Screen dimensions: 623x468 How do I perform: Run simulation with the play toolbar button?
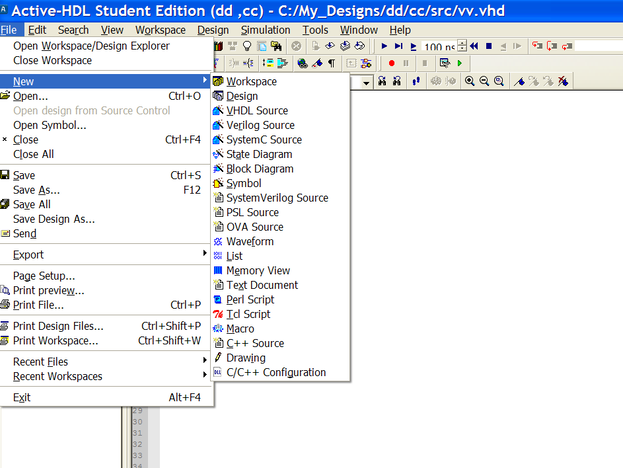pos(384,46)
